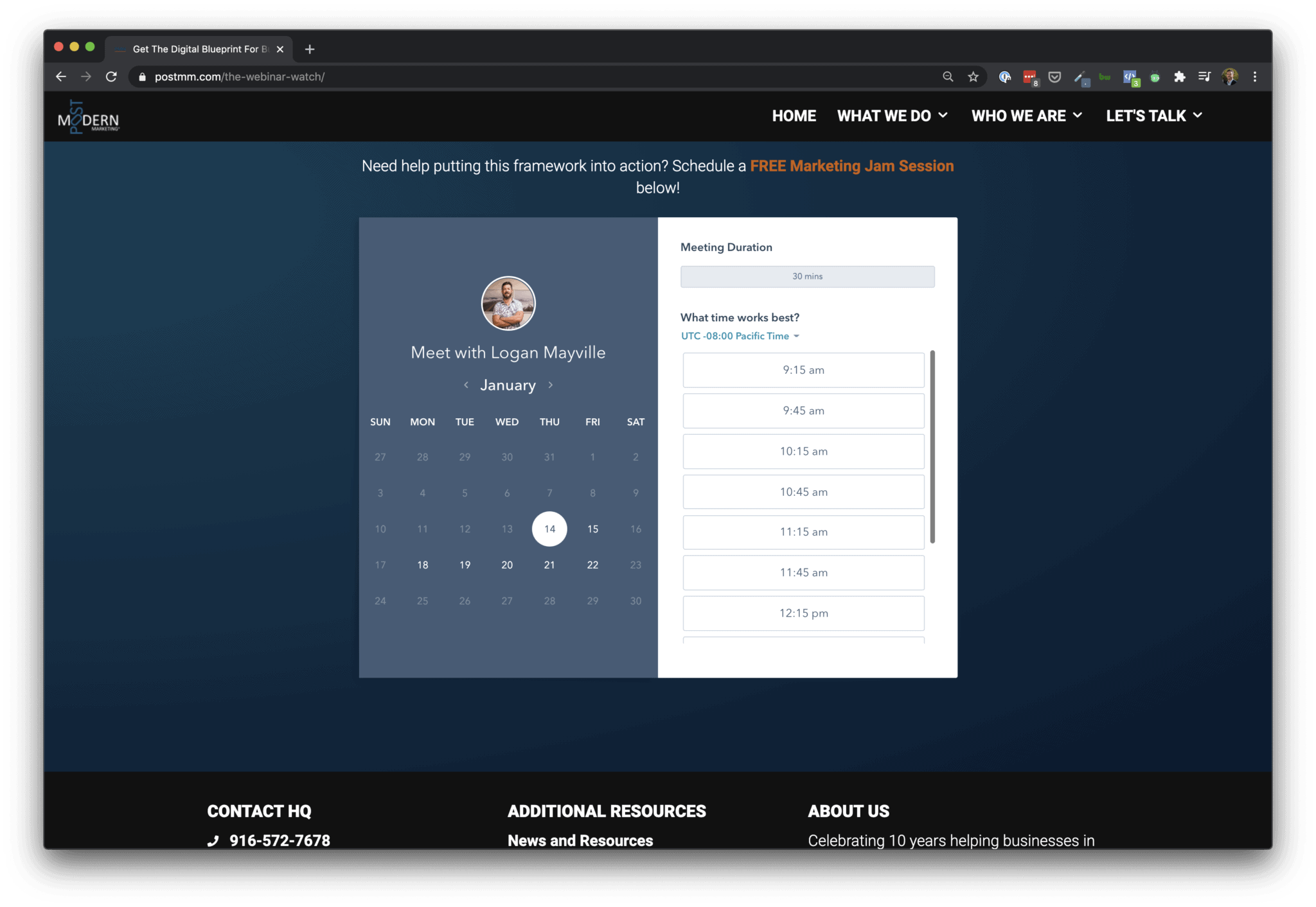Image resolution: width=1316 pixels, height=907 pixels.
Task: Click the Post Modern Marketing logo
Action: (x=89, y=116)
